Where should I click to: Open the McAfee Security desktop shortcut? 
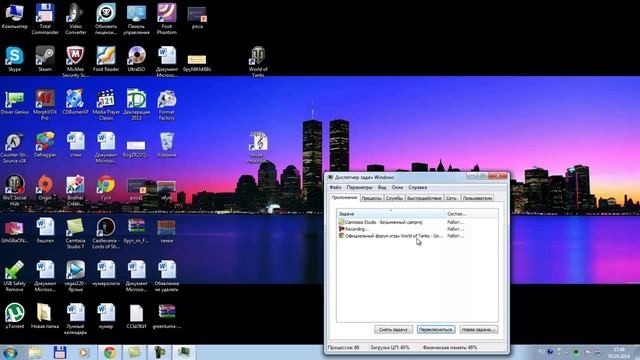point(76,62)
